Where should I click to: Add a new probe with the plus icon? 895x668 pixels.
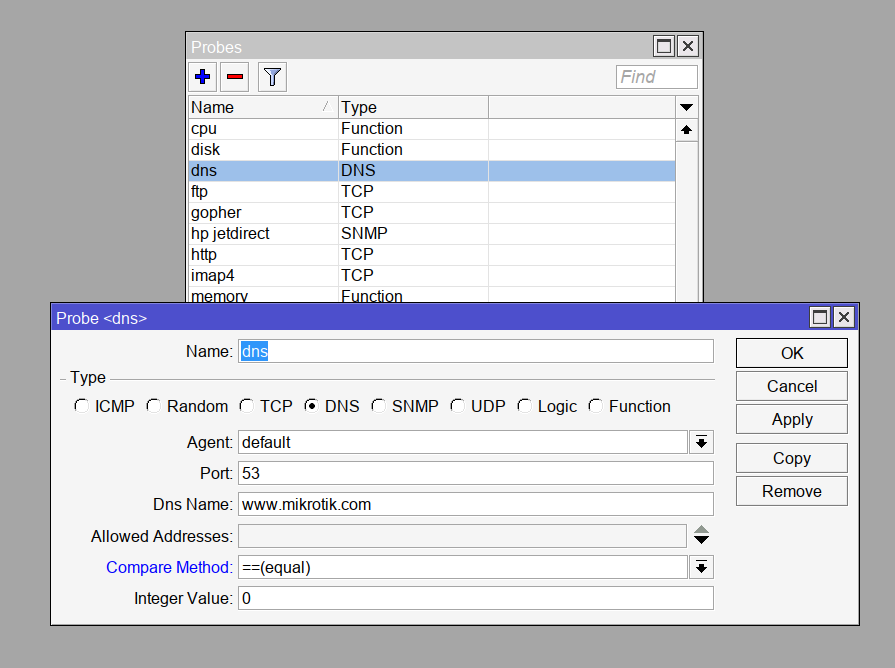(x=203, y=77)
